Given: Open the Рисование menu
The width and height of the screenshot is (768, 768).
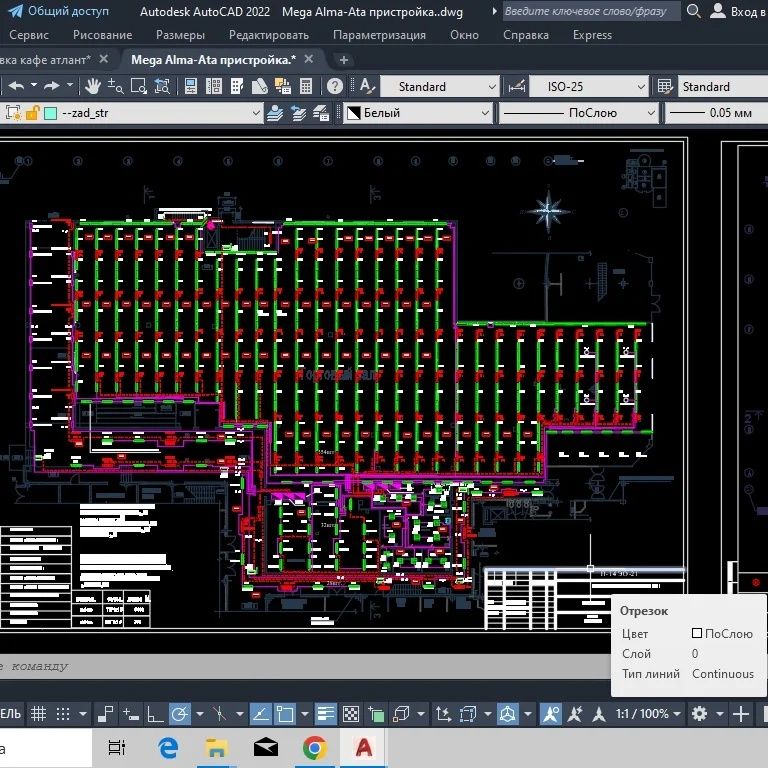Looking at the screenshot, I should pyautogui.click(x=102, y=35).
